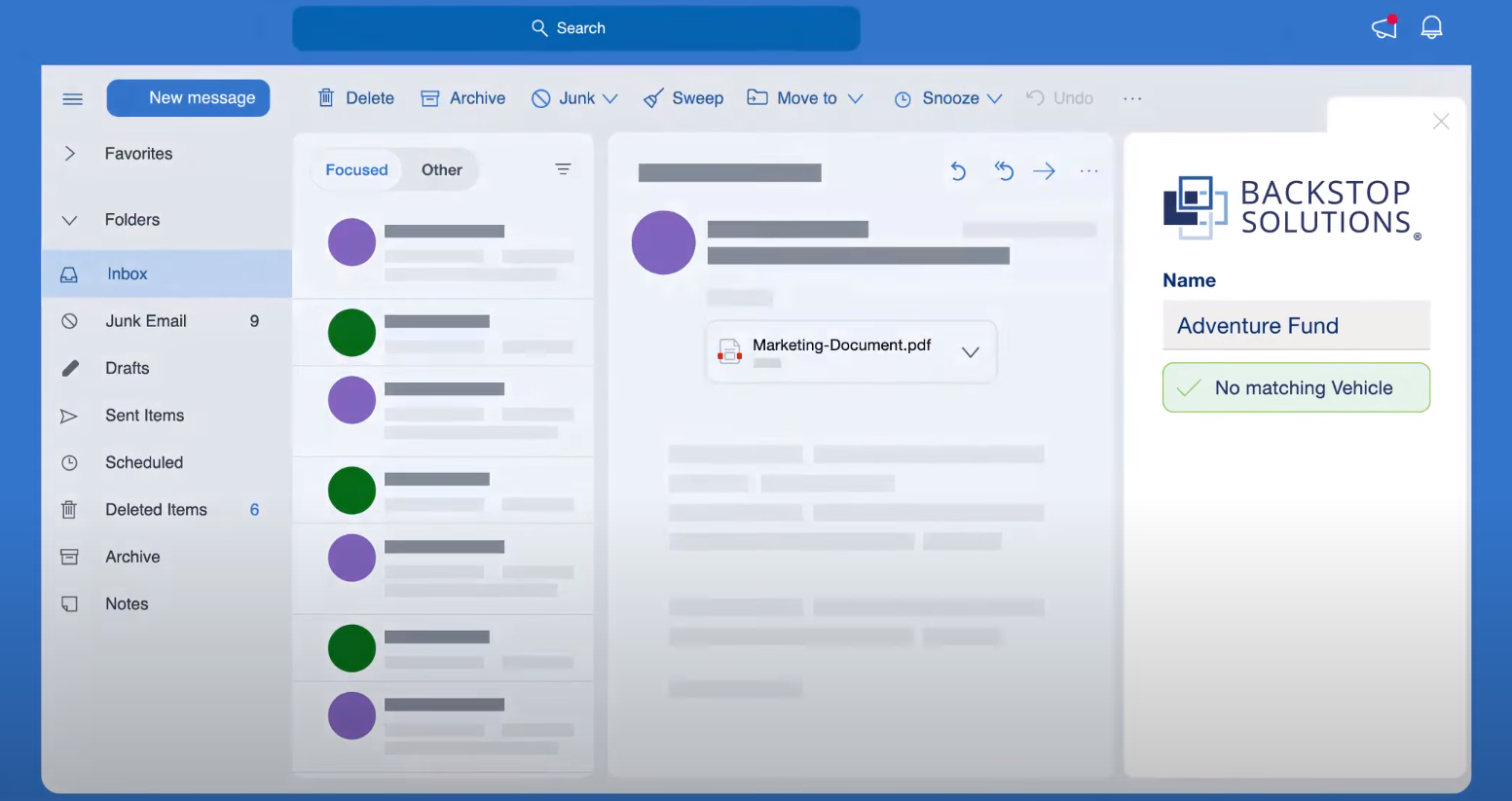This screenshot has width=1512, height=801.
Task: Click the New message button
Action: click(x=188, y=97)
